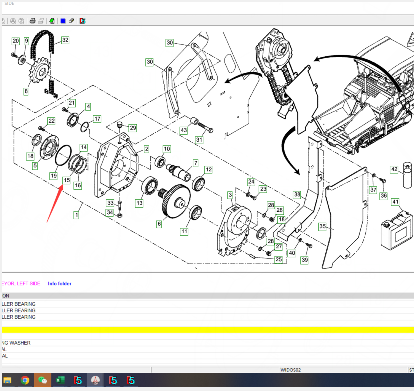Click part label 35 on side panel
Viewport: 414px width, 391px height.
322,226
